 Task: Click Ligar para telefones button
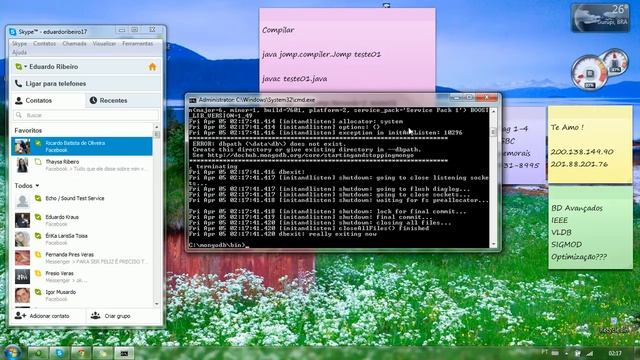(x=86, y=84)
